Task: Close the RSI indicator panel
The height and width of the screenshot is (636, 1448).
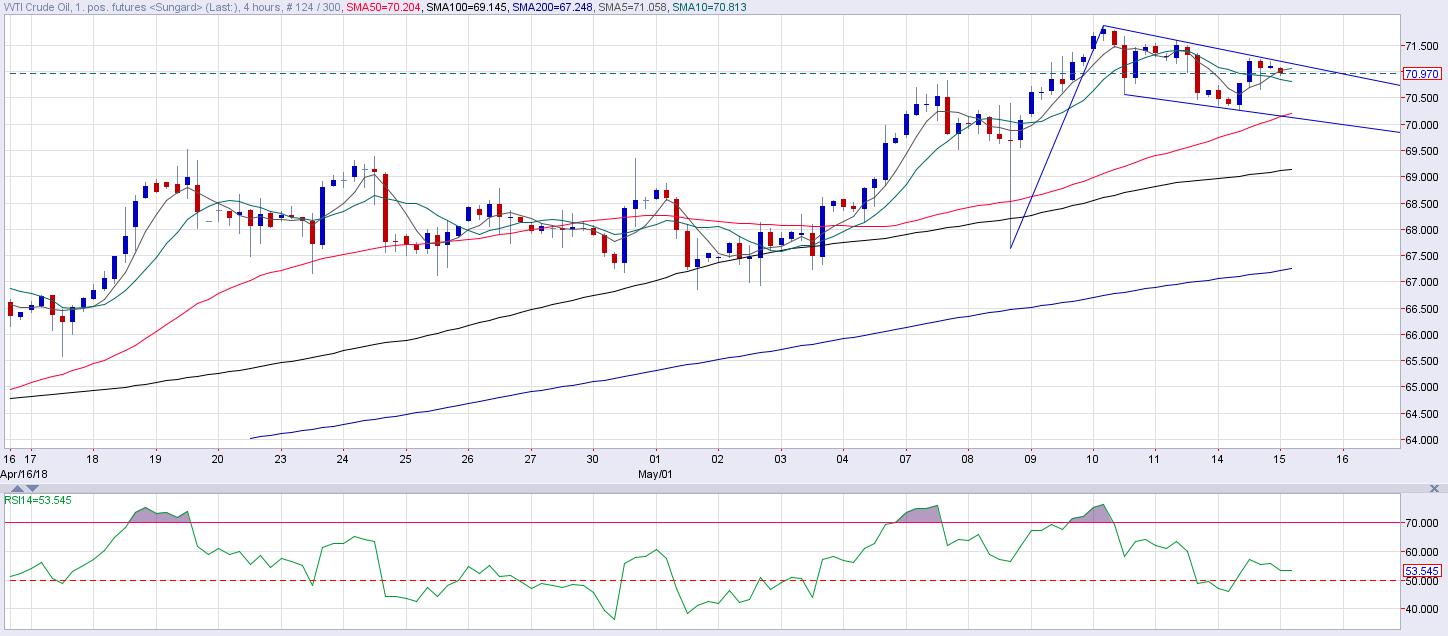Action: (x=1436, y=488)
